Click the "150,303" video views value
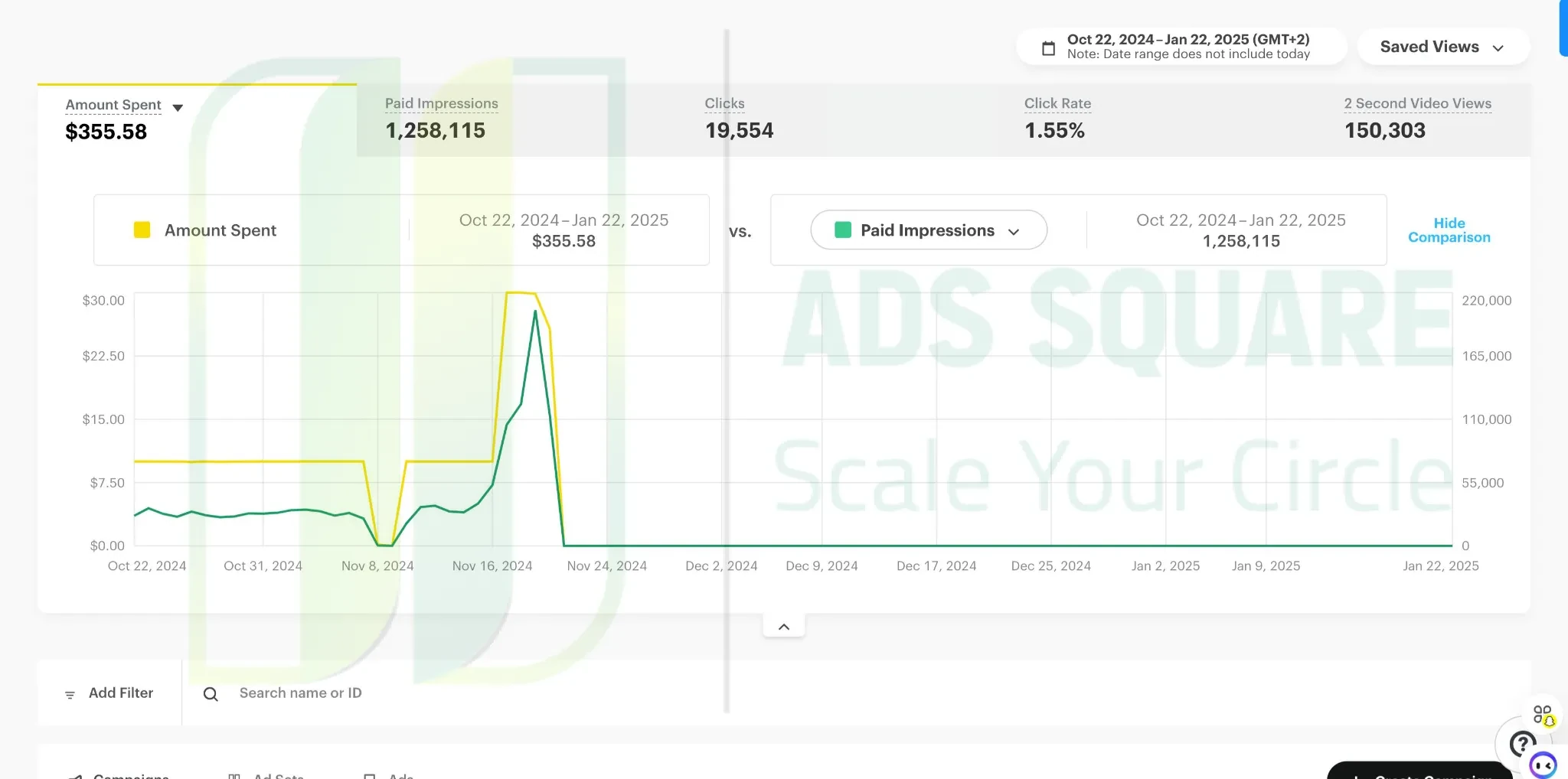 [1385, 131]
